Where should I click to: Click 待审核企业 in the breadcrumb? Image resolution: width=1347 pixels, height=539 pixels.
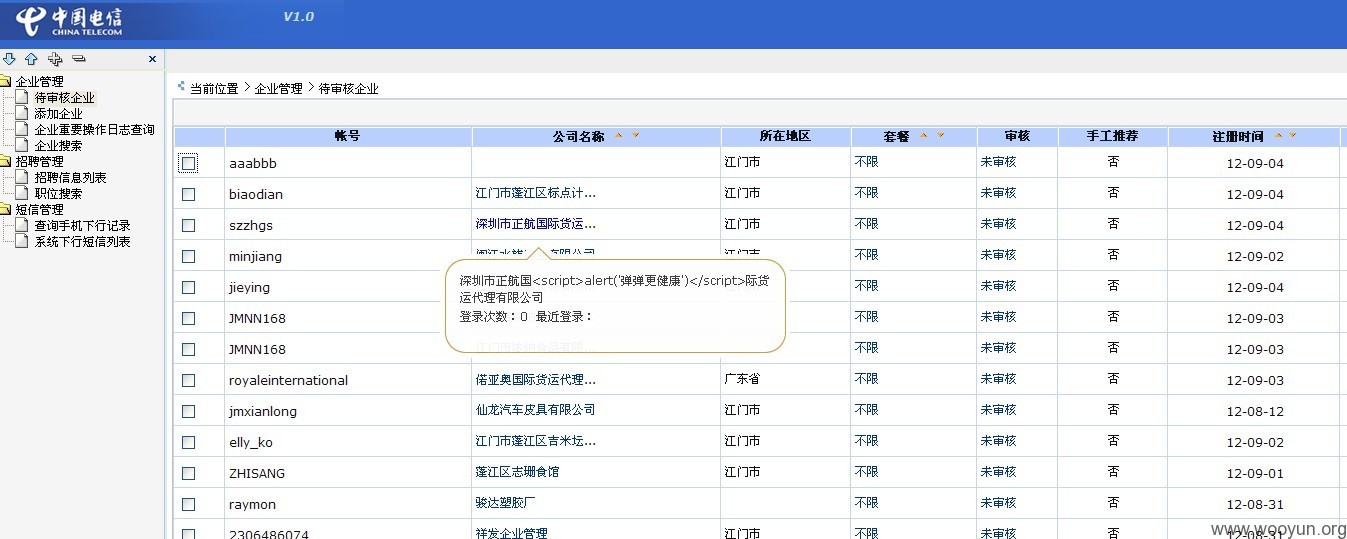tap(348, 88)
